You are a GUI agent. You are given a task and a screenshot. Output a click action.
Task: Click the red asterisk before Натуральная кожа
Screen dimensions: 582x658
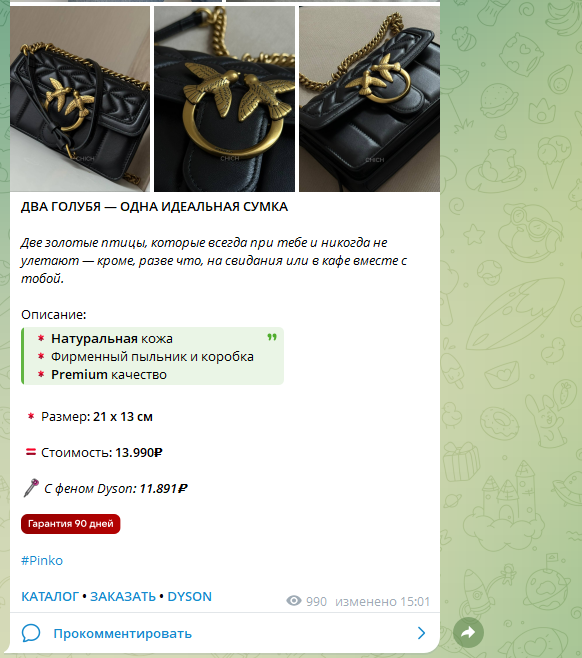tap(41, 338)
